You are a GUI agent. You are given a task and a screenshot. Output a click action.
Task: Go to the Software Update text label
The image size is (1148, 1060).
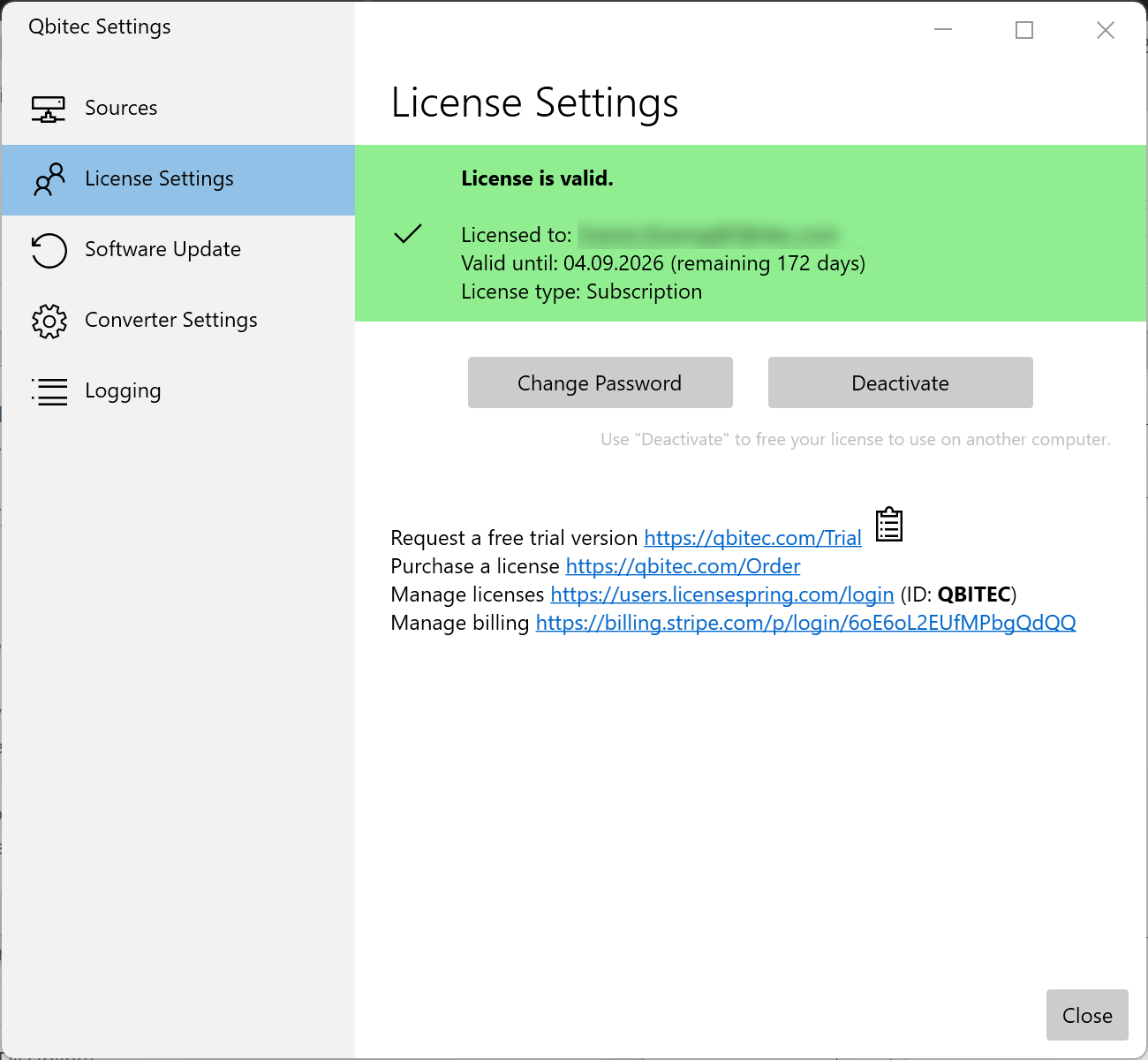(162, 250)
